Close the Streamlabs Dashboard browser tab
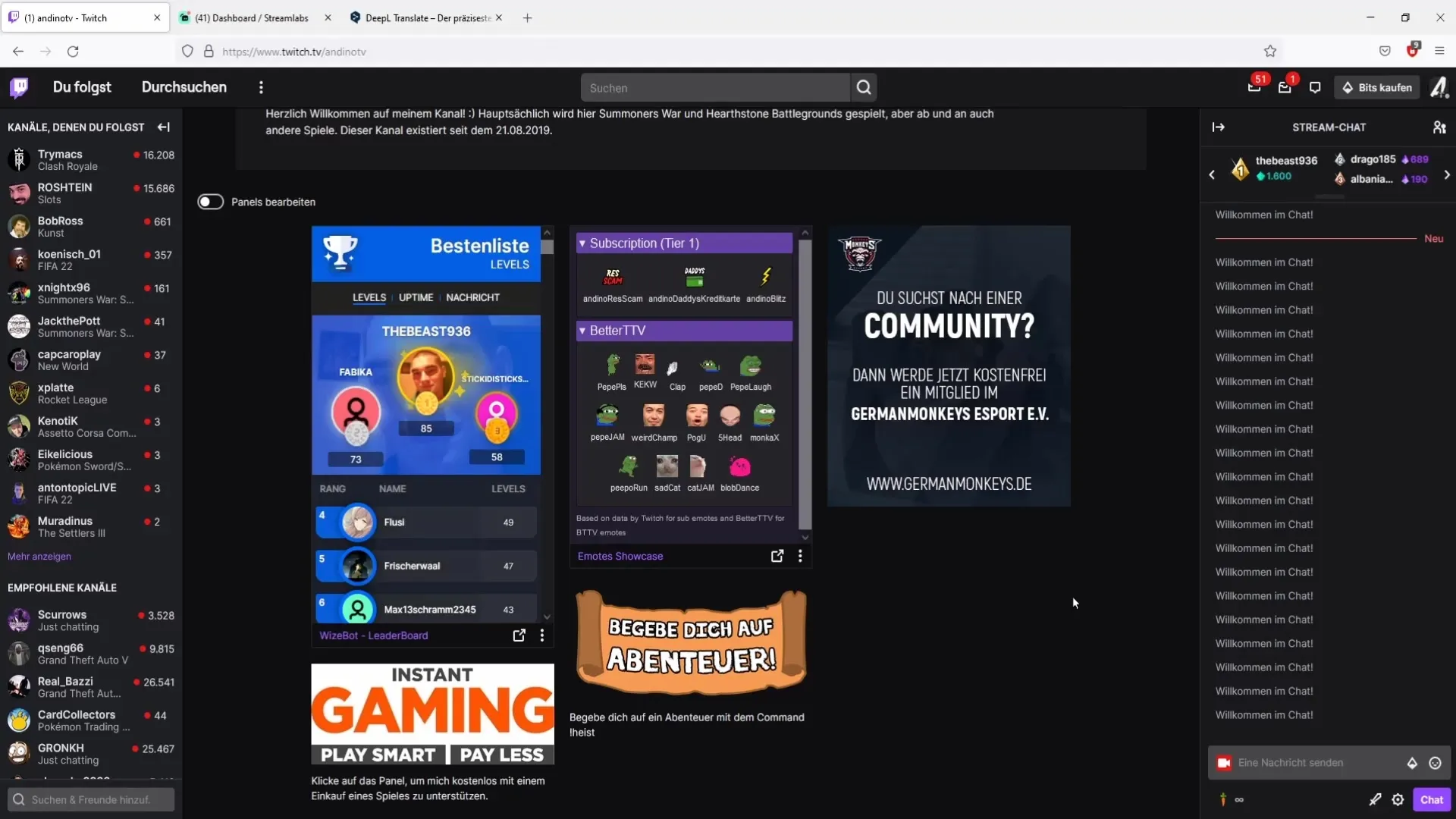The image size is (1456, 819). 328,17
